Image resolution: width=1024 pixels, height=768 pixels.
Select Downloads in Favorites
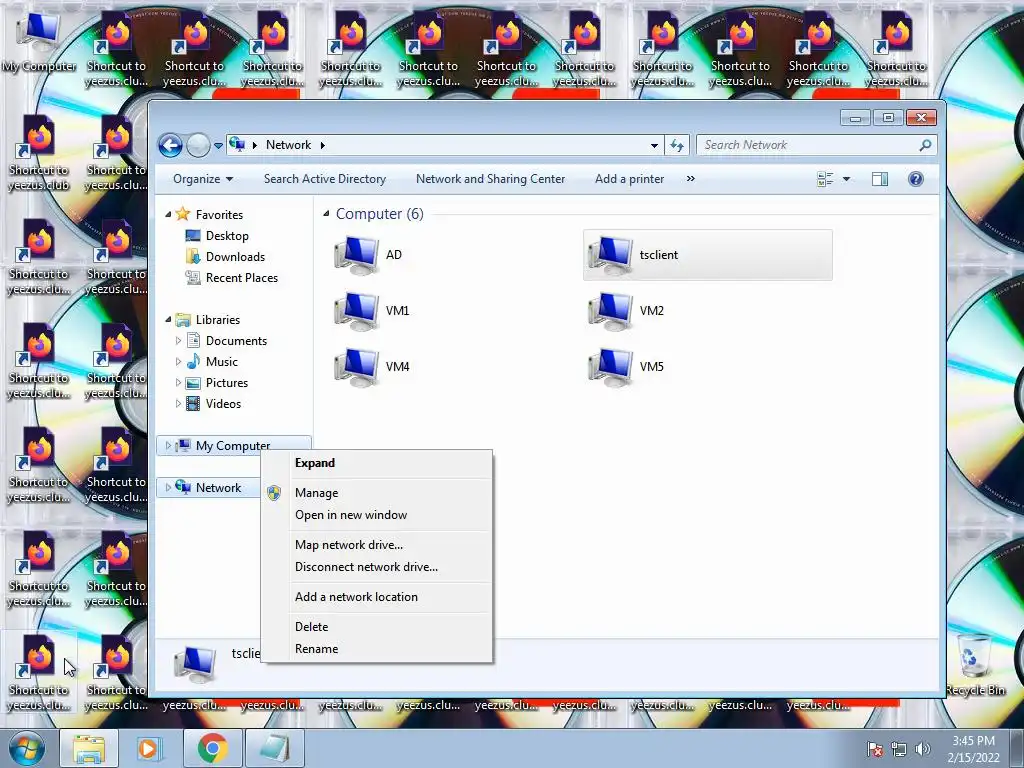pyautogui.click(x=235, y=257)
